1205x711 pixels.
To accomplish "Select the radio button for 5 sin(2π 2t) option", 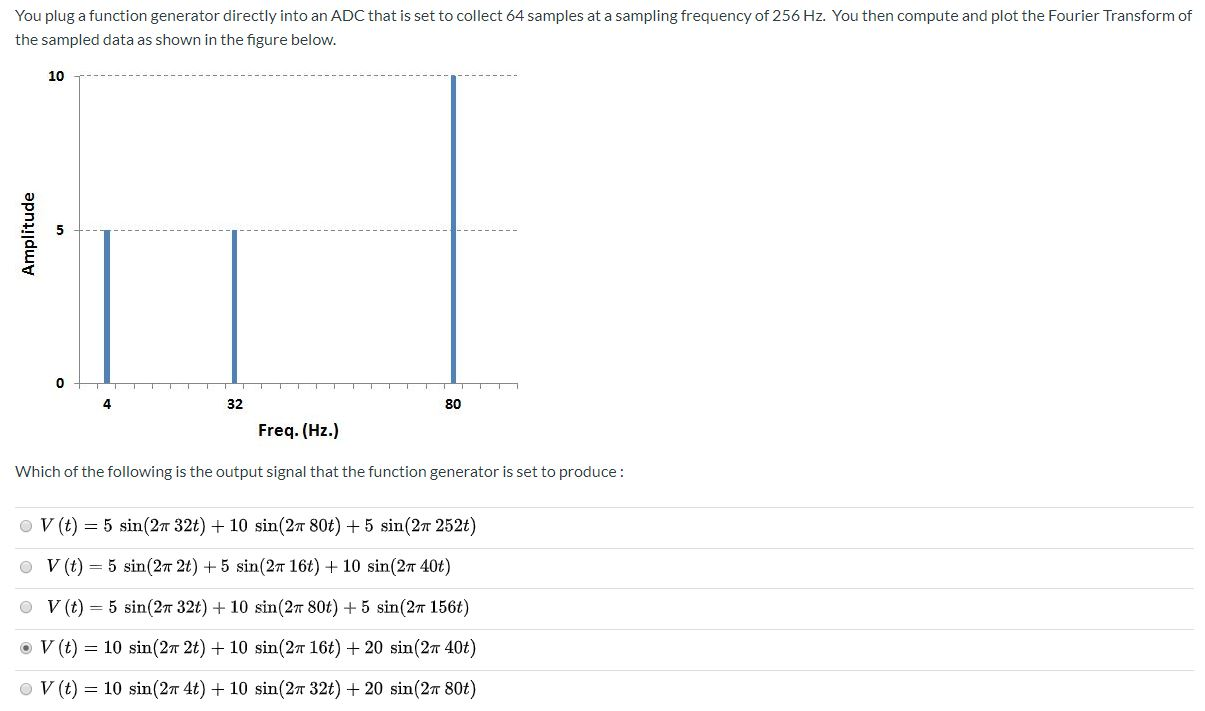I will (x=25, y=567).
